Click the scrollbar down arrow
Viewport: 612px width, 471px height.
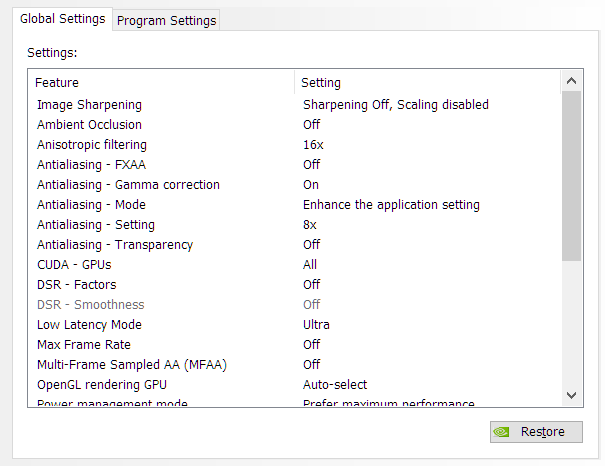[571, 395]
